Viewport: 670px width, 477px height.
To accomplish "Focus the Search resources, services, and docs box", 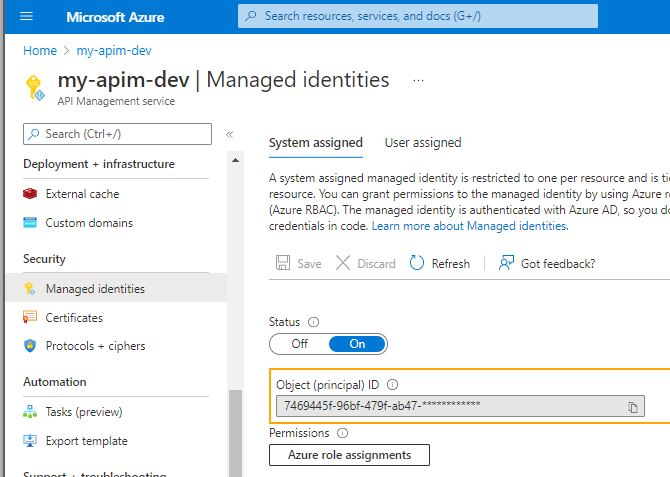I will click(417, 16).
